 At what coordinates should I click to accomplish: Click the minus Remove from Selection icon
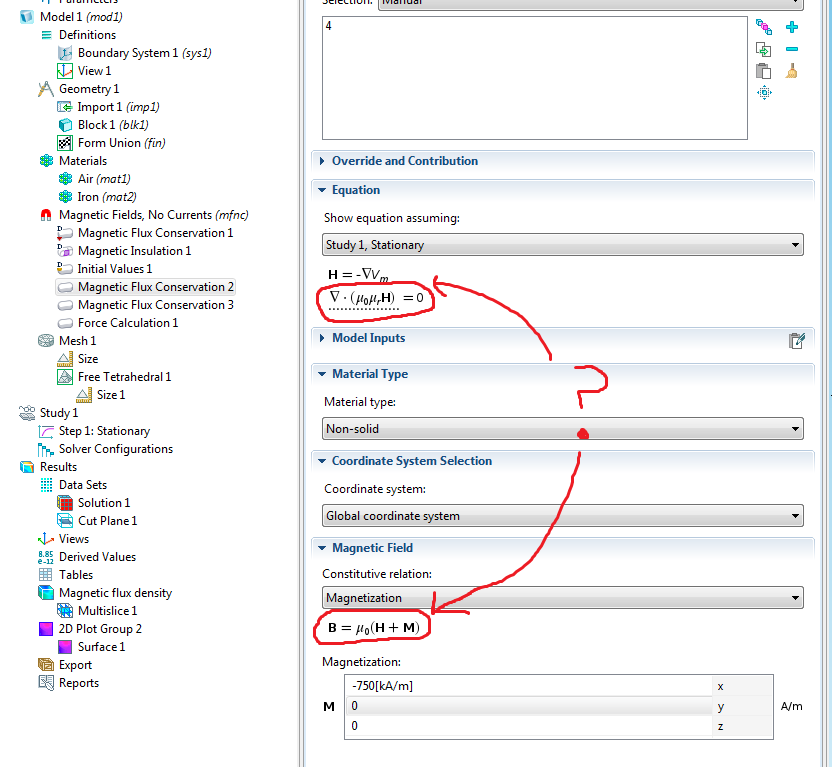coord(792,49)
